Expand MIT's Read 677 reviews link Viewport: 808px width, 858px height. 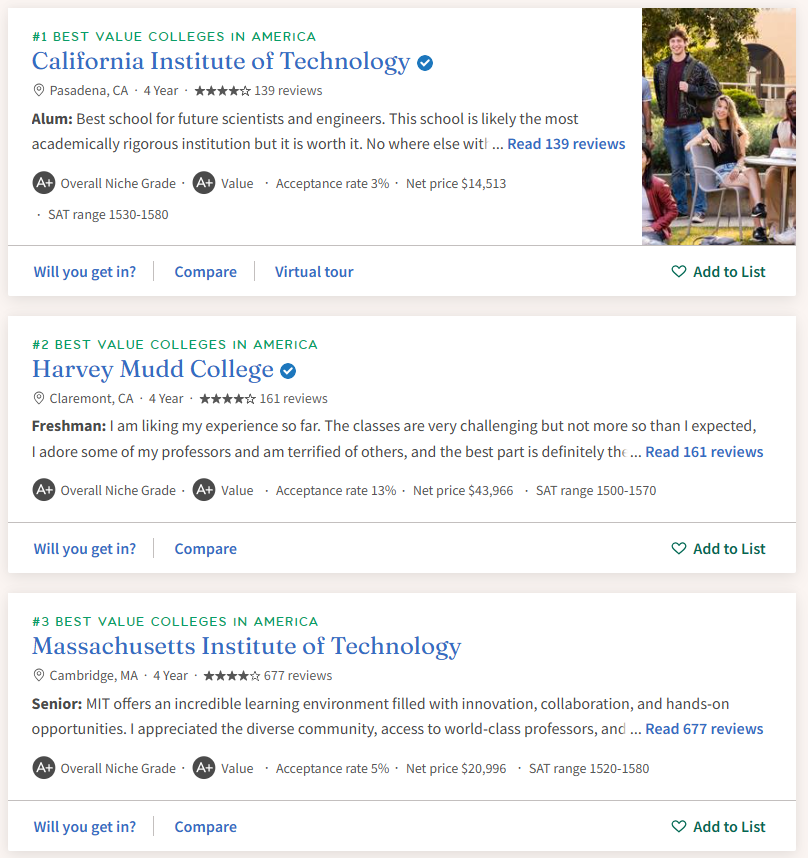tap(704, 729)
